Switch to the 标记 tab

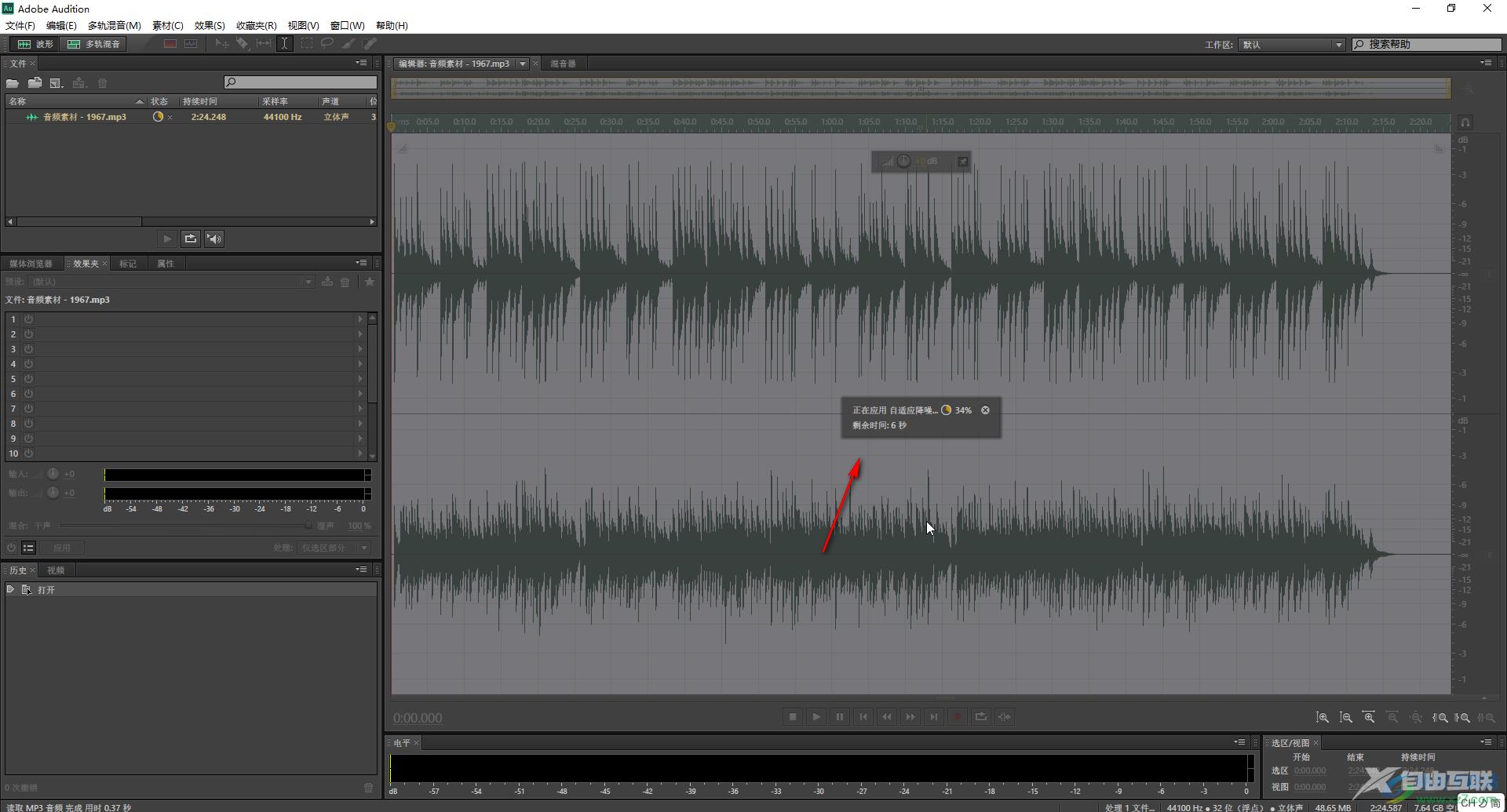click(128, 264)
